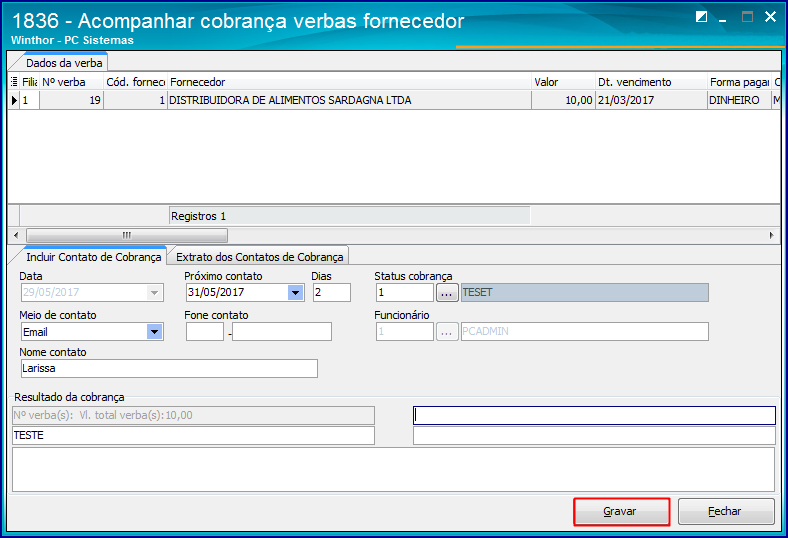Click the 21/03/2017 due date cell

tap(651, 100)
